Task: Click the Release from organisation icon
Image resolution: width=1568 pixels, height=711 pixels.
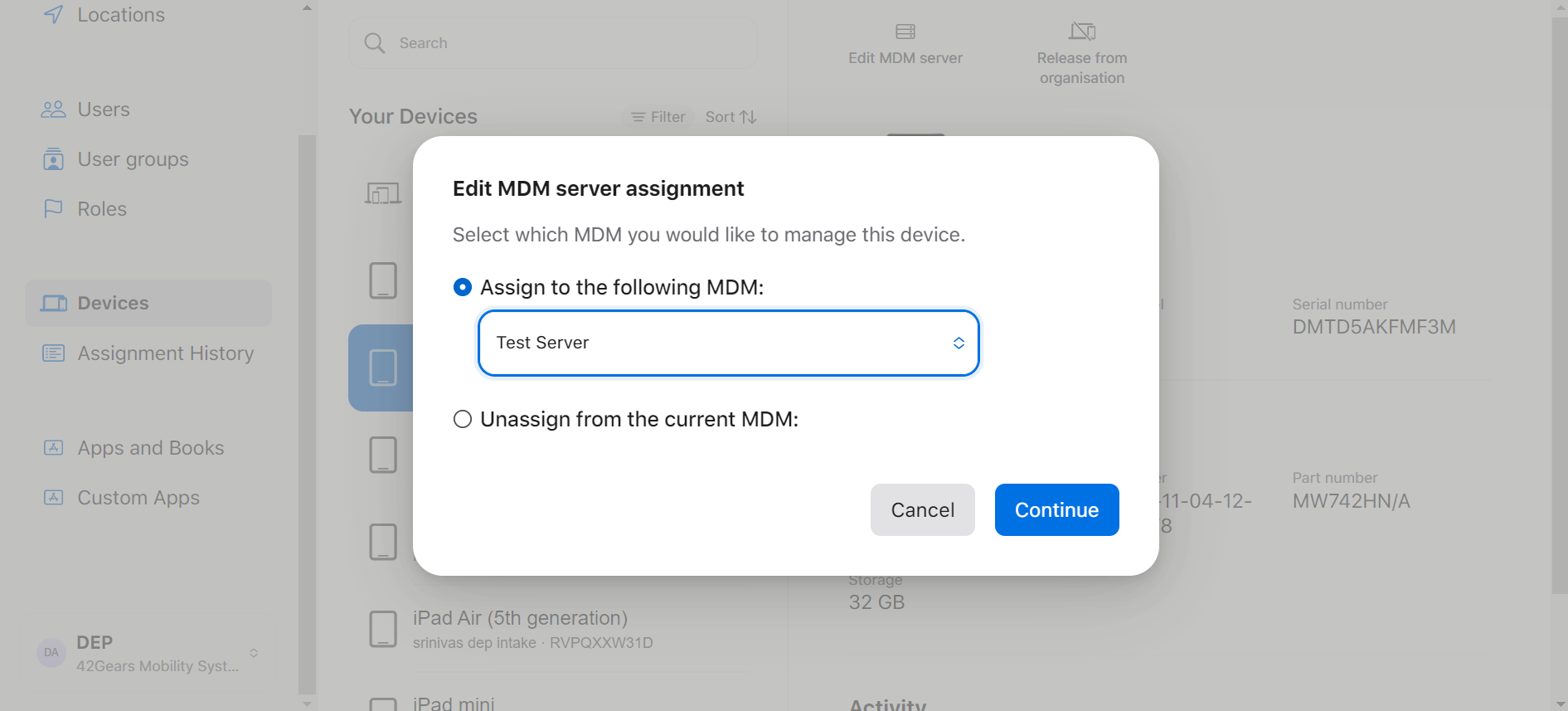Action: 1081,32
